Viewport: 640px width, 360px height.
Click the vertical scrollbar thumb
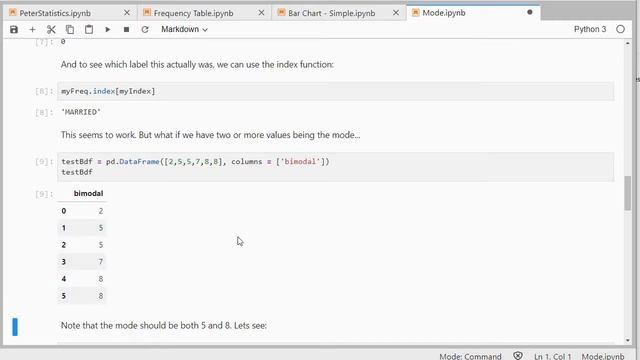coord(627,193)
